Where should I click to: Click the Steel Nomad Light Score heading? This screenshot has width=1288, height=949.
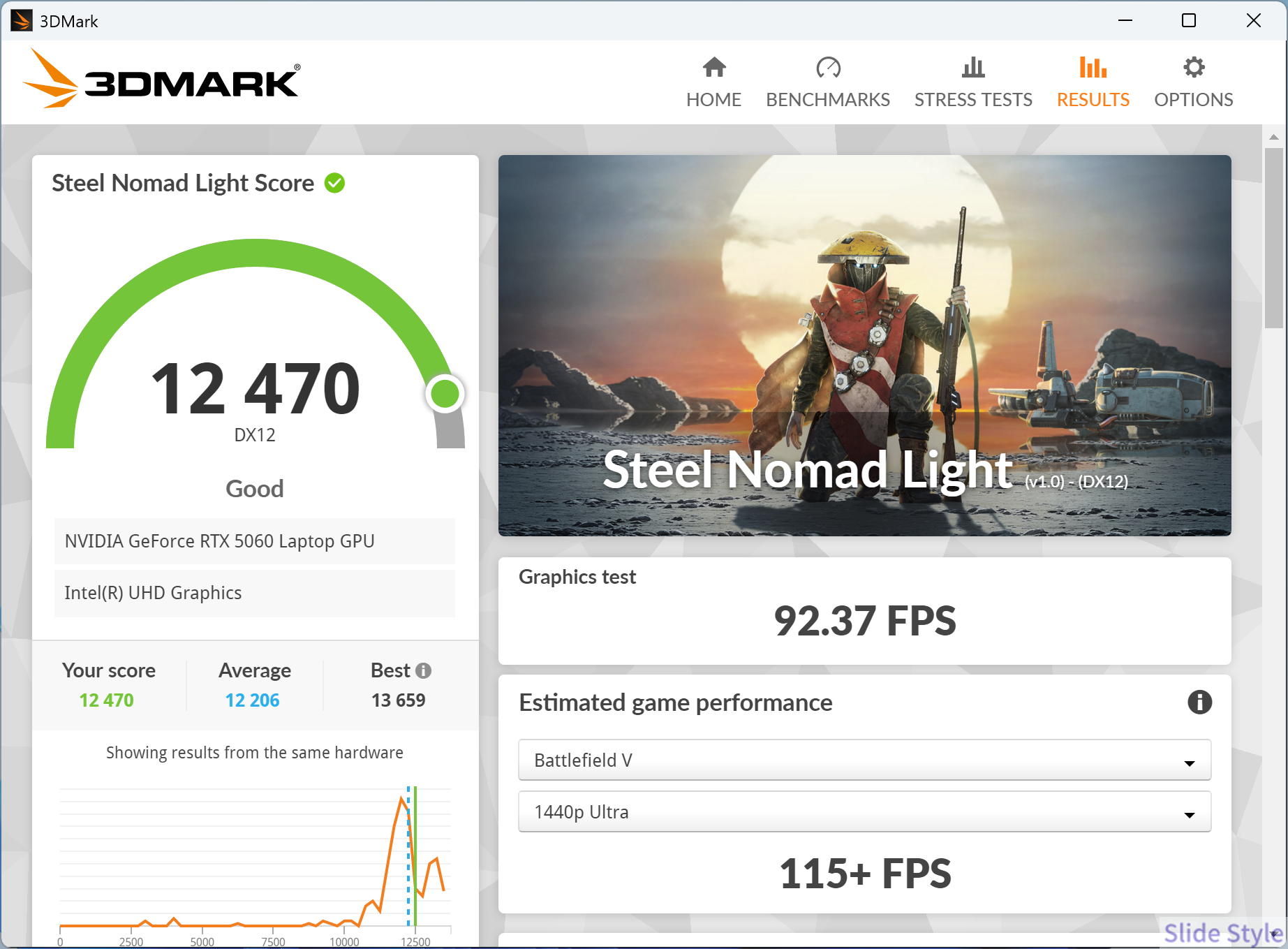pos(183,183)
